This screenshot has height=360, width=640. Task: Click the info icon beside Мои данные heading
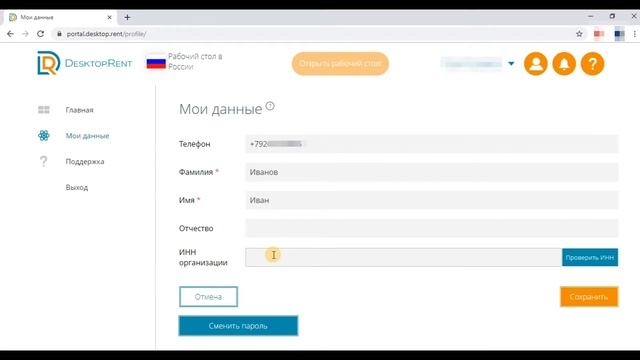pos(270,106)
